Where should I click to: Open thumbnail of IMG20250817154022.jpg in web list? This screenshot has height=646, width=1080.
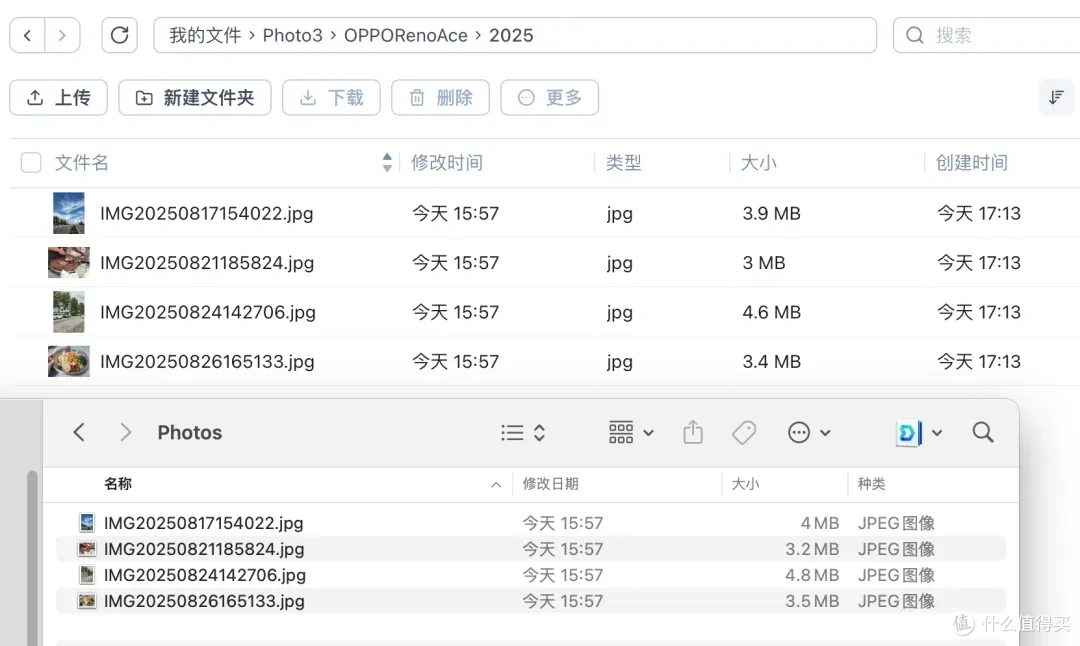point(69,213)
